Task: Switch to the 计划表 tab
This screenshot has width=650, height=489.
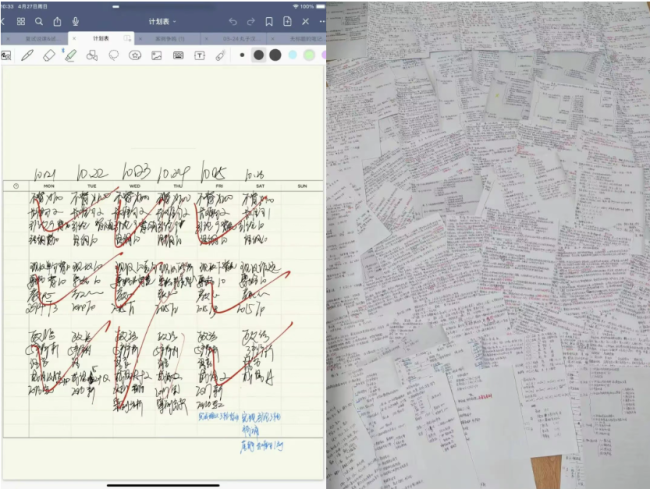Action: click(x=101, y=39)
